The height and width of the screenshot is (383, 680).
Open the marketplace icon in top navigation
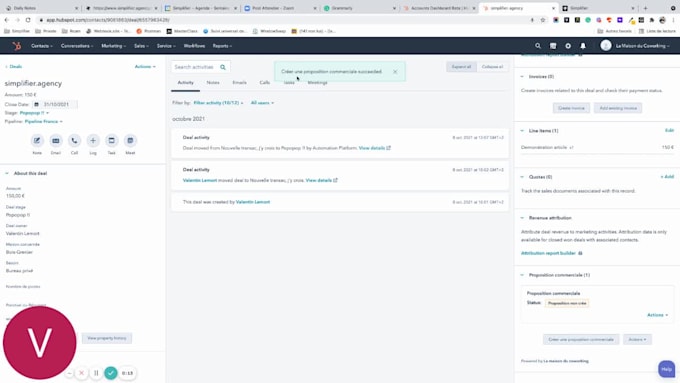[553, 46]
